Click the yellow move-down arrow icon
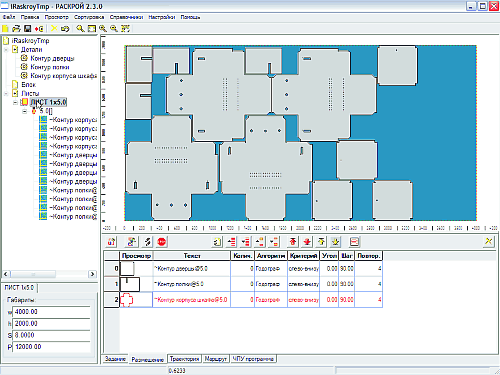Viewport: 500px width, 375px height. (335, 242)
